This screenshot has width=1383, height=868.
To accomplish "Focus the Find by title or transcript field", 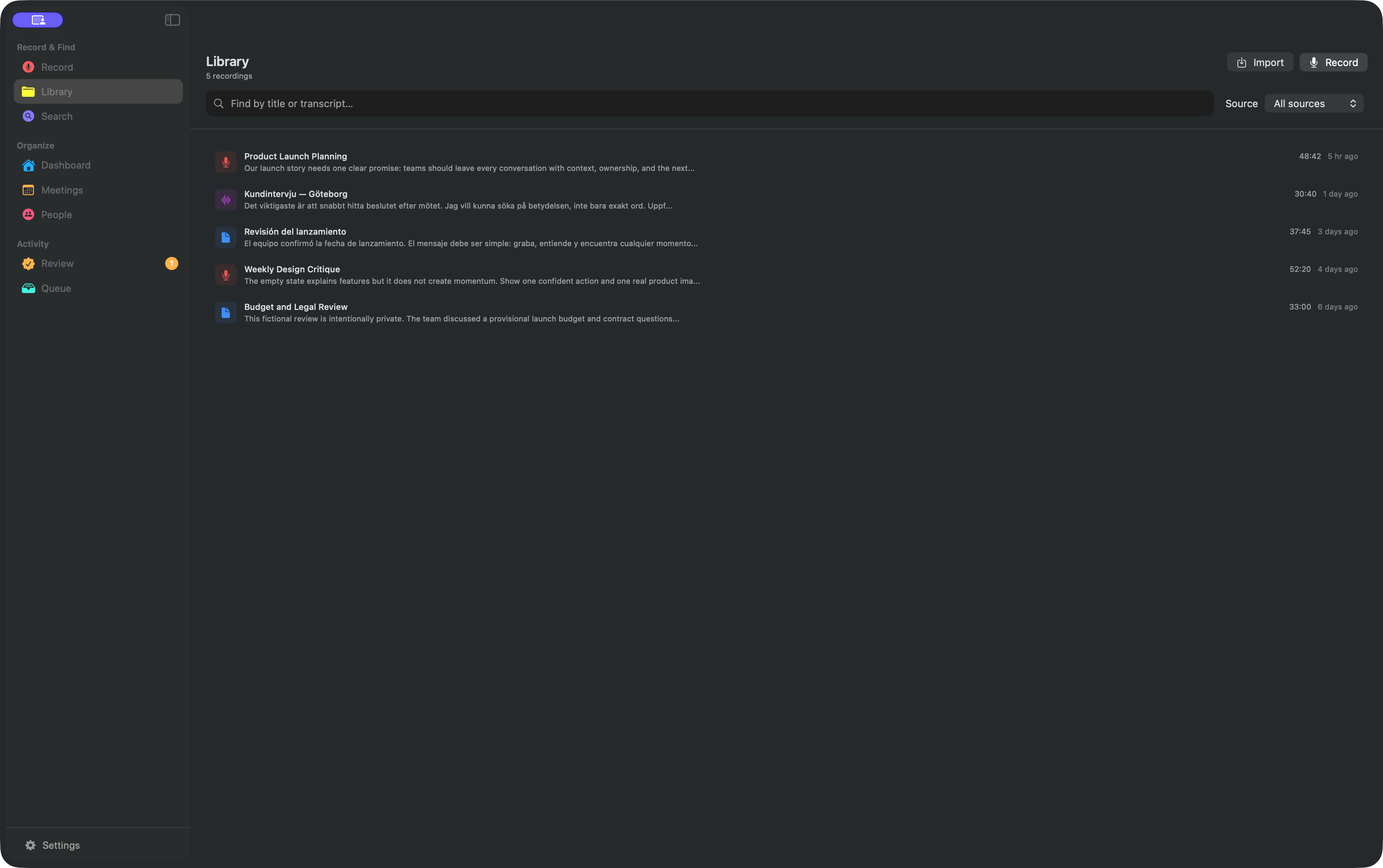I will [x=710, y=103].
